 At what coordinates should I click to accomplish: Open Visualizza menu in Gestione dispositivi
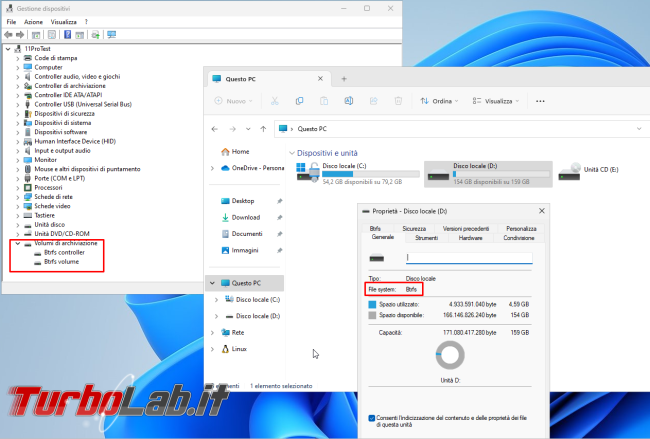(x=63, y=22)
